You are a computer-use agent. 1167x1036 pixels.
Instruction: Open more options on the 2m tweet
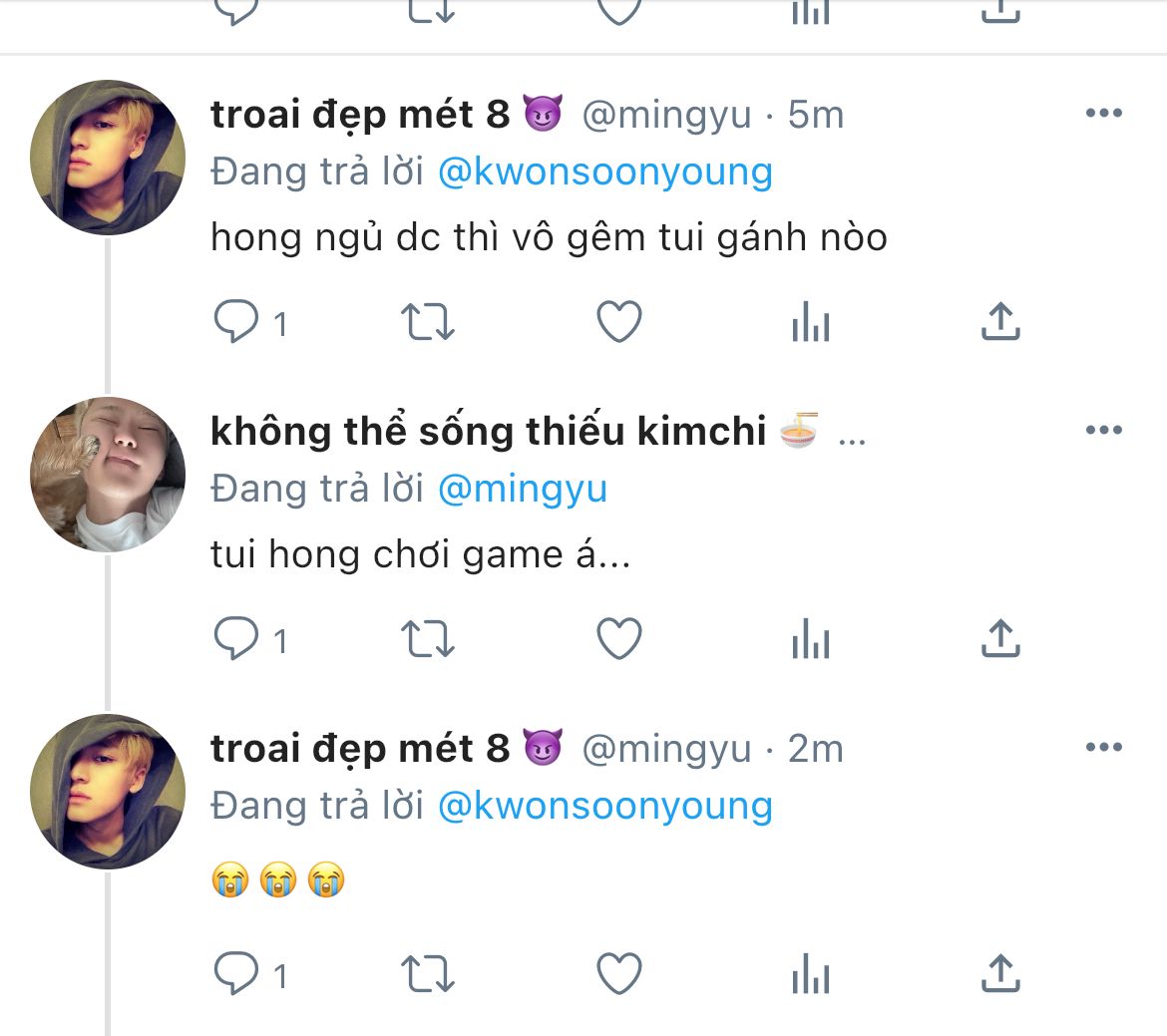click(x=1103, y=747)
